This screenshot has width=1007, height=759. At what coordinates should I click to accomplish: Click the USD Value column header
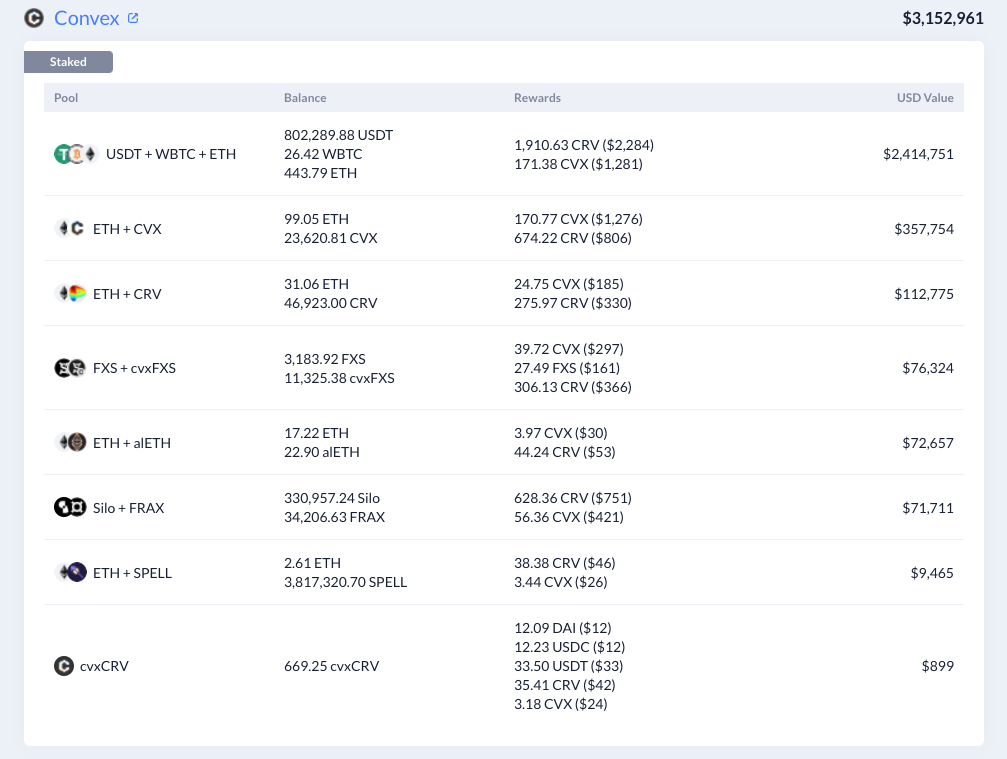pos(925,98)
